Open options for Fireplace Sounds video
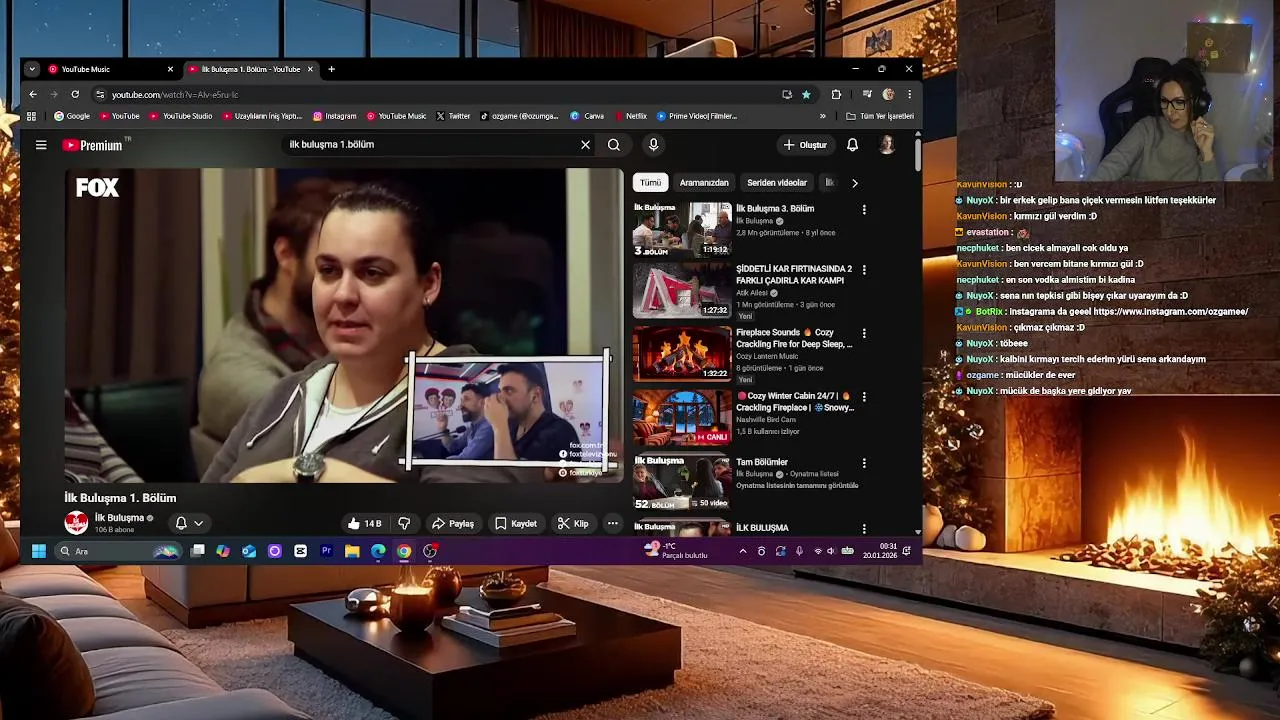The height and width of the screenshot is (720, 1280). coord(864,333)
